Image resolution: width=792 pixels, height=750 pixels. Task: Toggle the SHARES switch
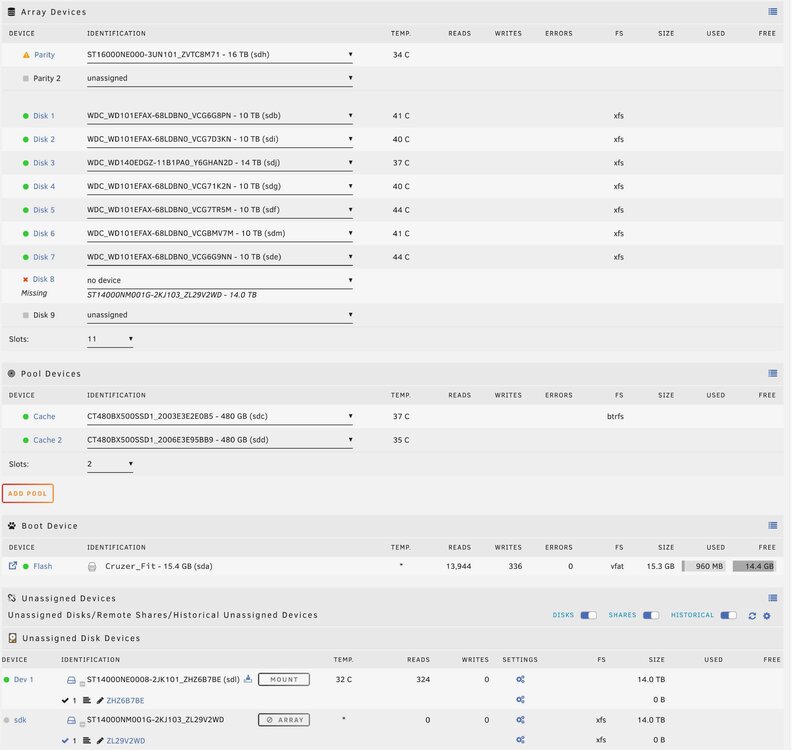click(651, 615)
